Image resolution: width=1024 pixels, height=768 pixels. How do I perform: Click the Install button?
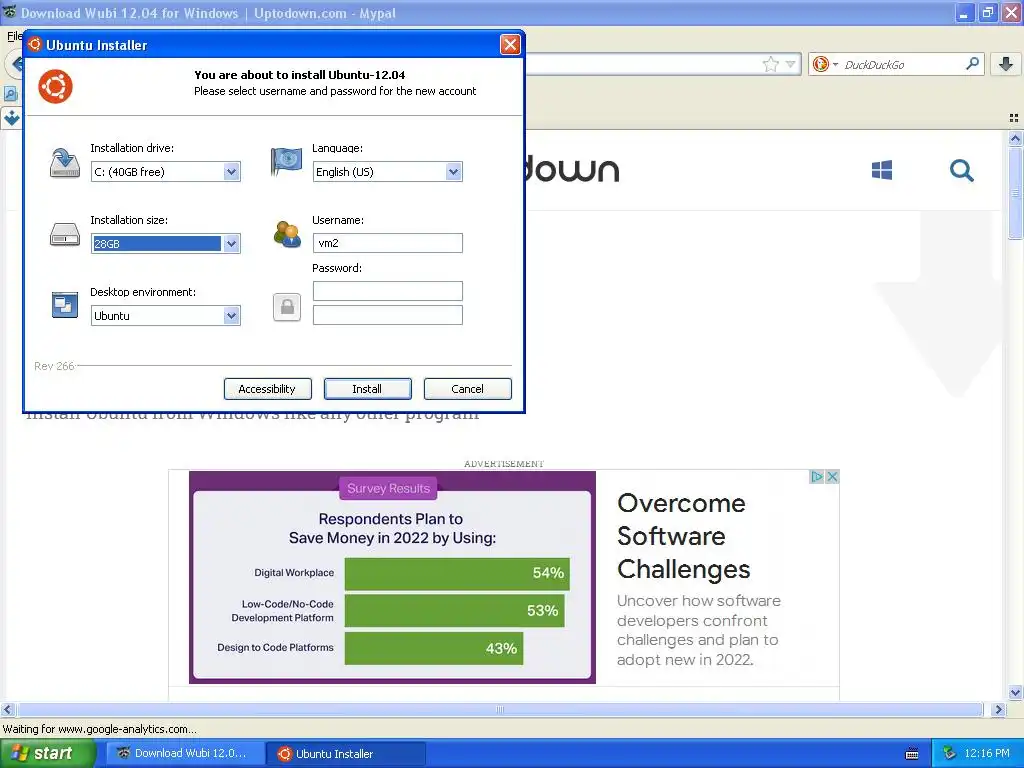368,389
